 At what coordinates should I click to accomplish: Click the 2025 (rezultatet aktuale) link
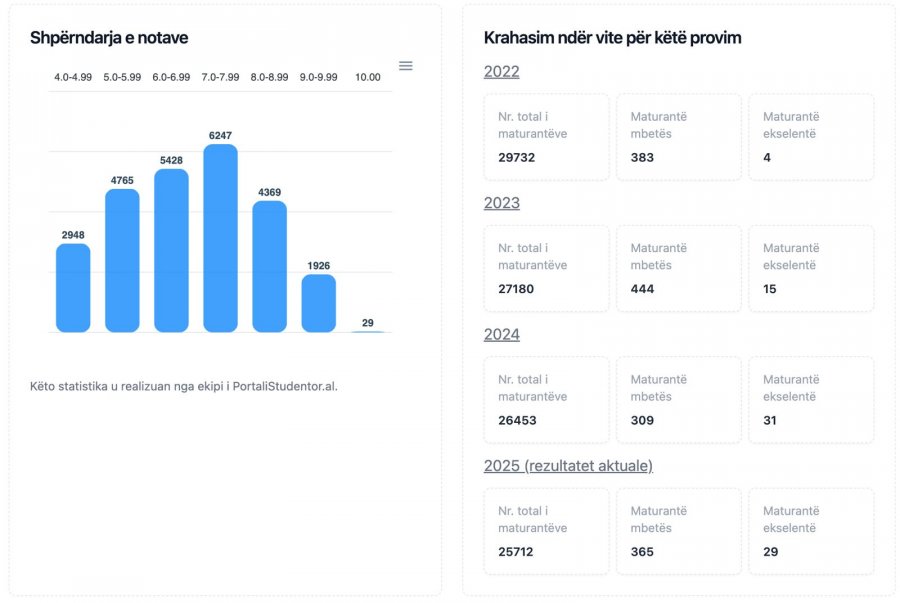pos(568,466)
